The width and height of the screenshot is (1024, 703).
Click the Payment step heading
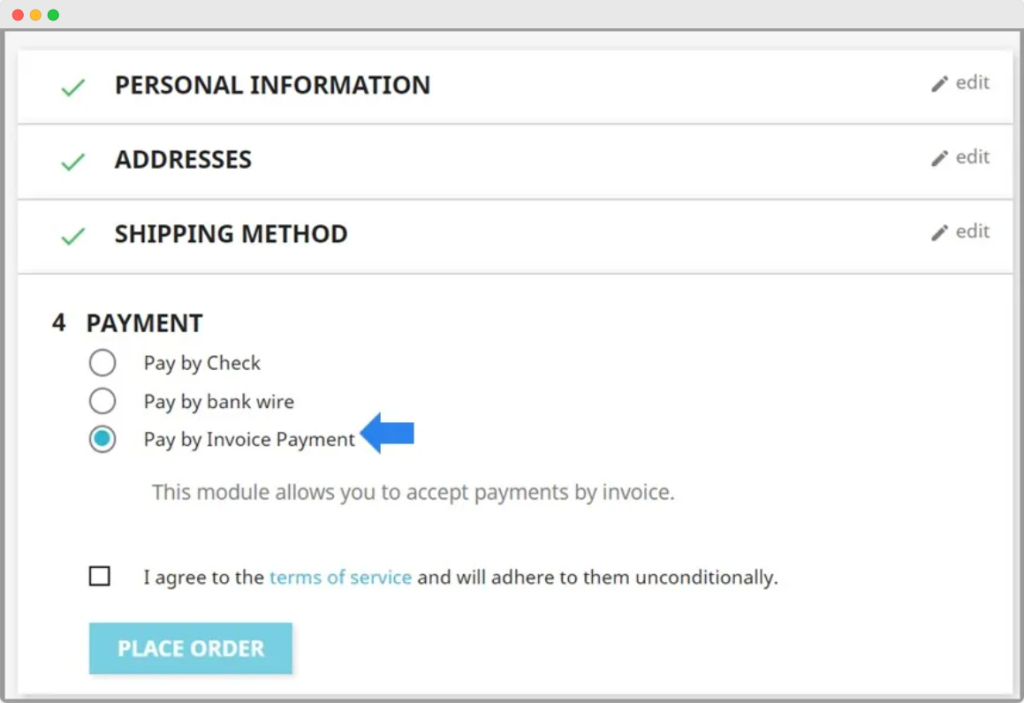[x=144, y=323]
